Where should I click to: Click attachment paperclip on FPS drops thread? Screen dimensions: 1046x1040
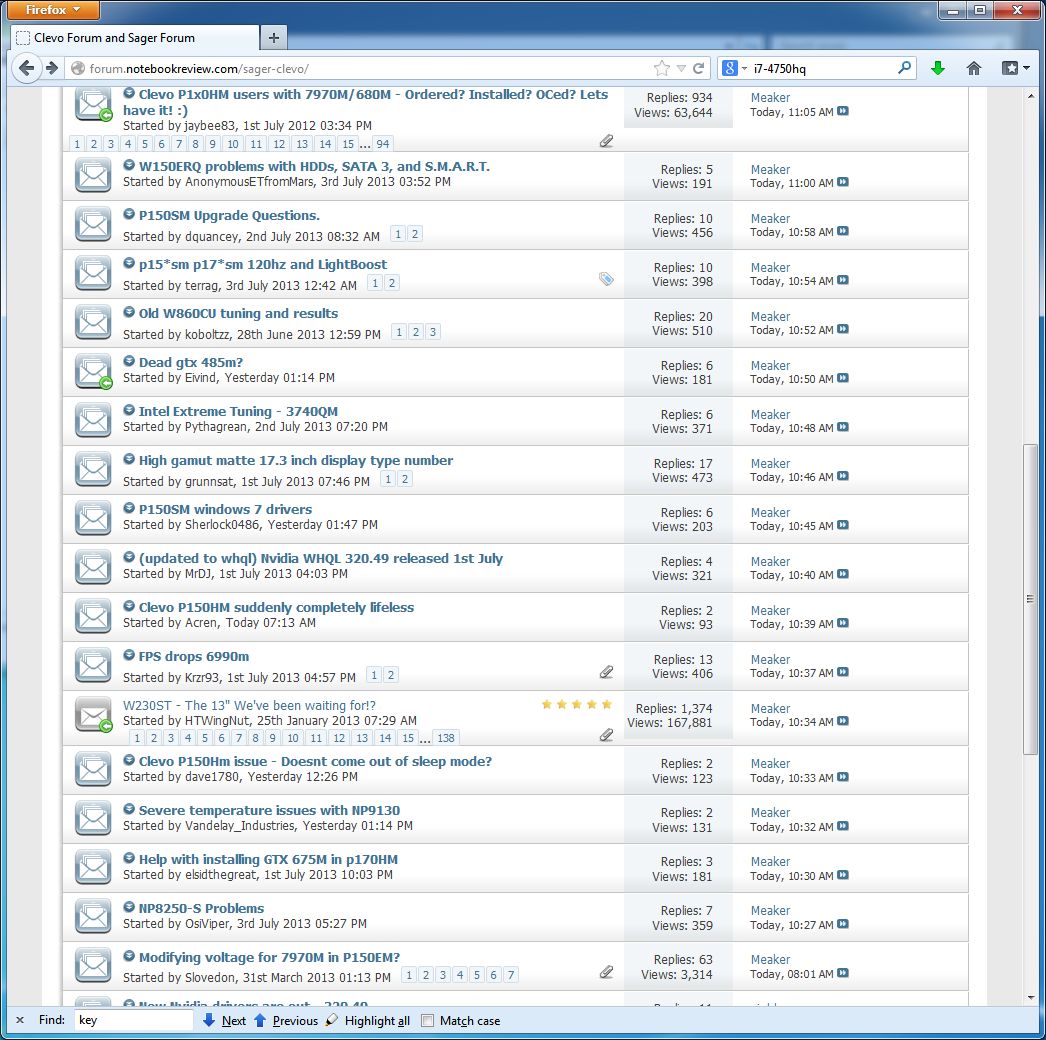(x=606, y=672)
